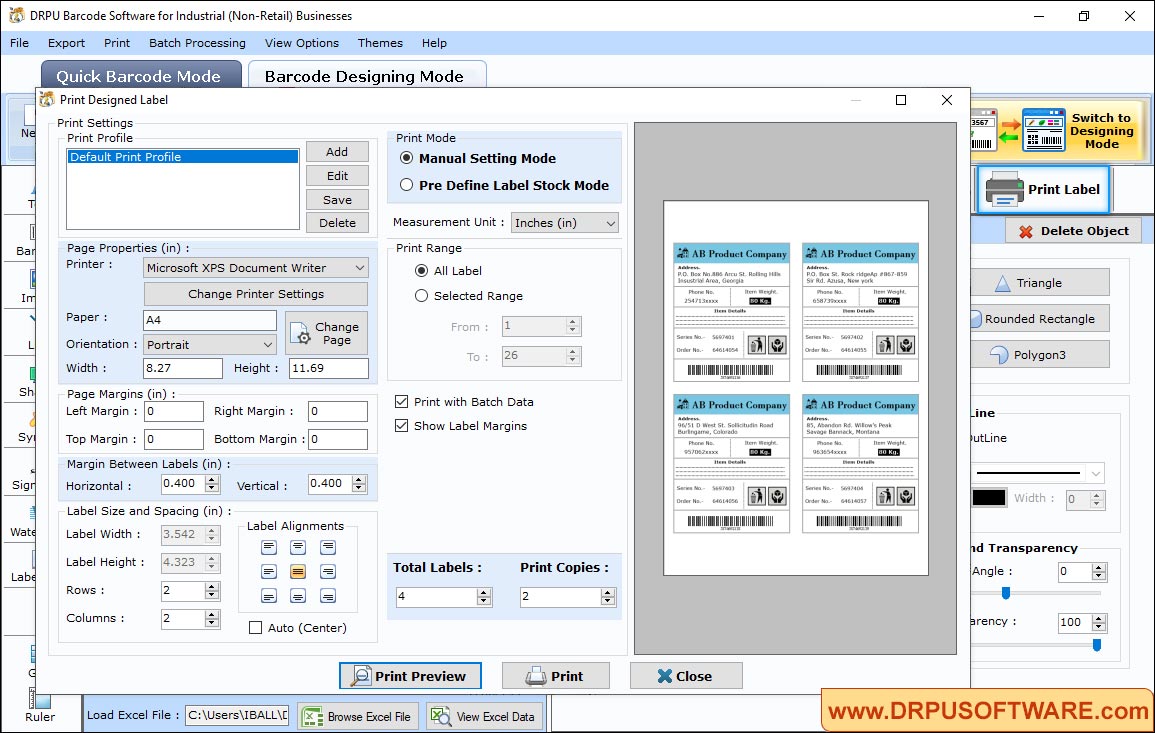The image size is (1155, 733).
Task: Align label to middle-right
Action: tap(328, 572)
